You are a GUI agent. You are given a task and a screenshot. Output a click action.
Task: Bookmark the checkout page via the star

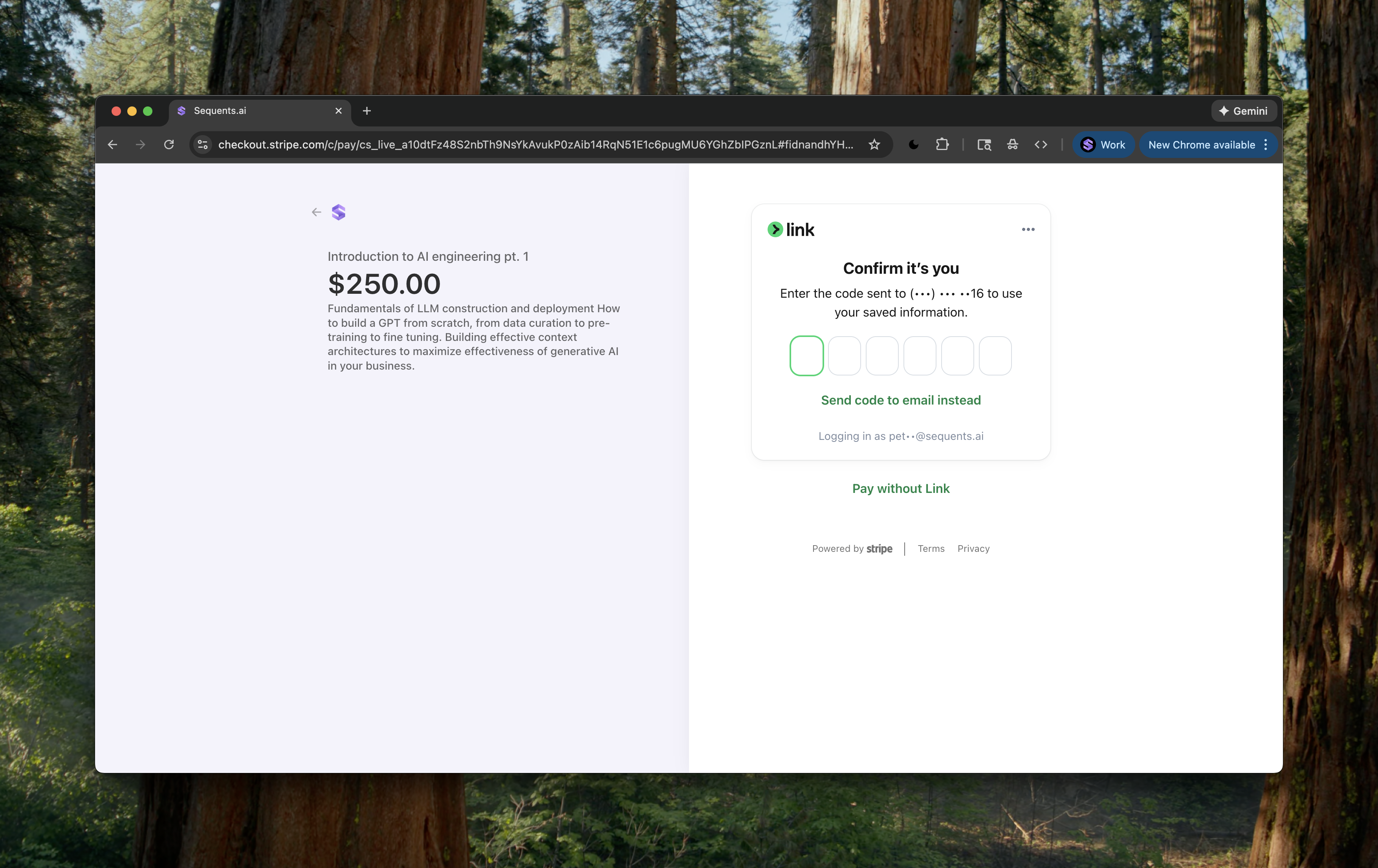pos(874,144)
